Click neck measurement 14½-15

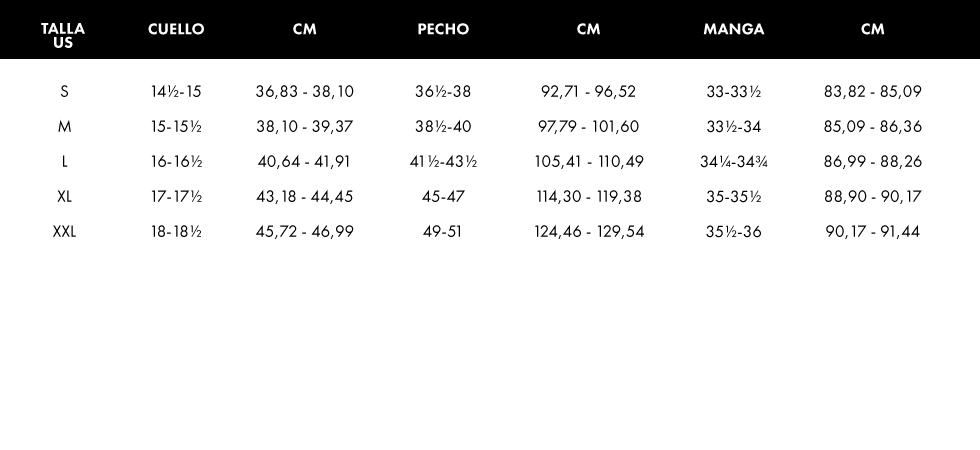176,92
